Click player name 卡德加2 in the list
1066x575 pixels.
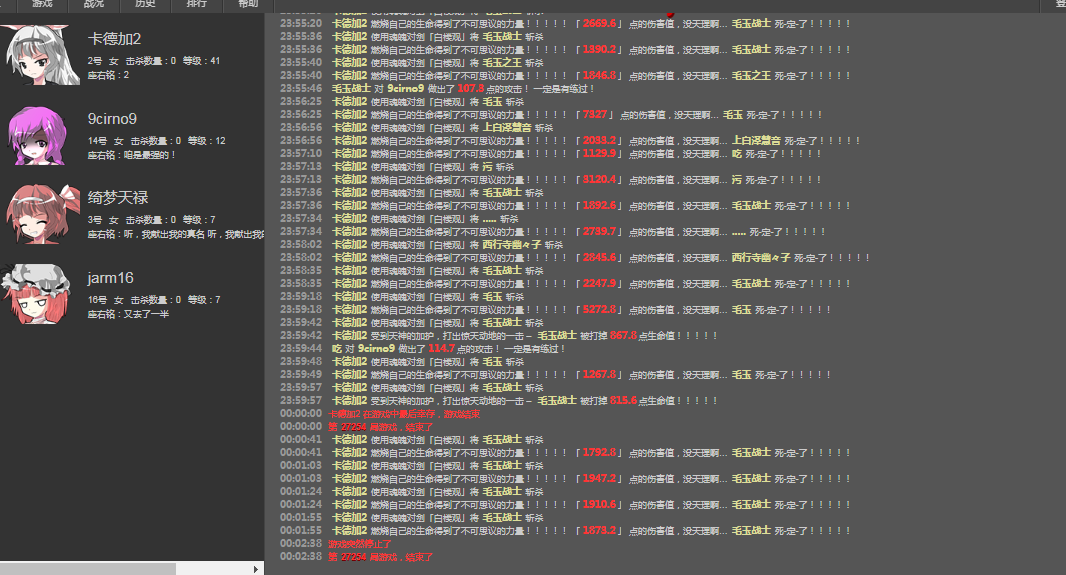click(115, 39)
